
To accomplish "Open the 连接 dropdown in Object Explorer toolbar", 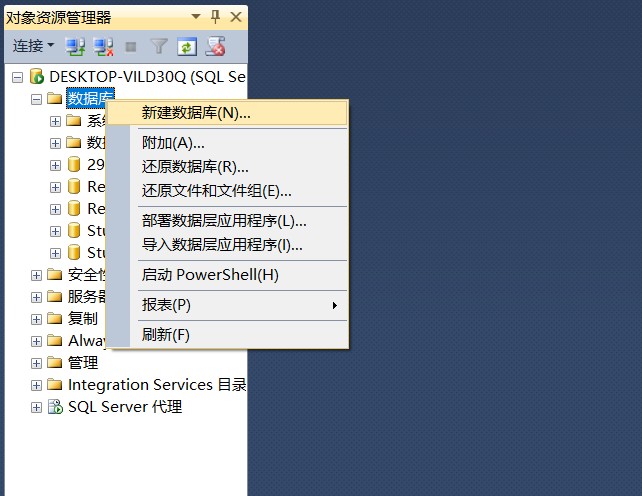I will click(33, 46).
